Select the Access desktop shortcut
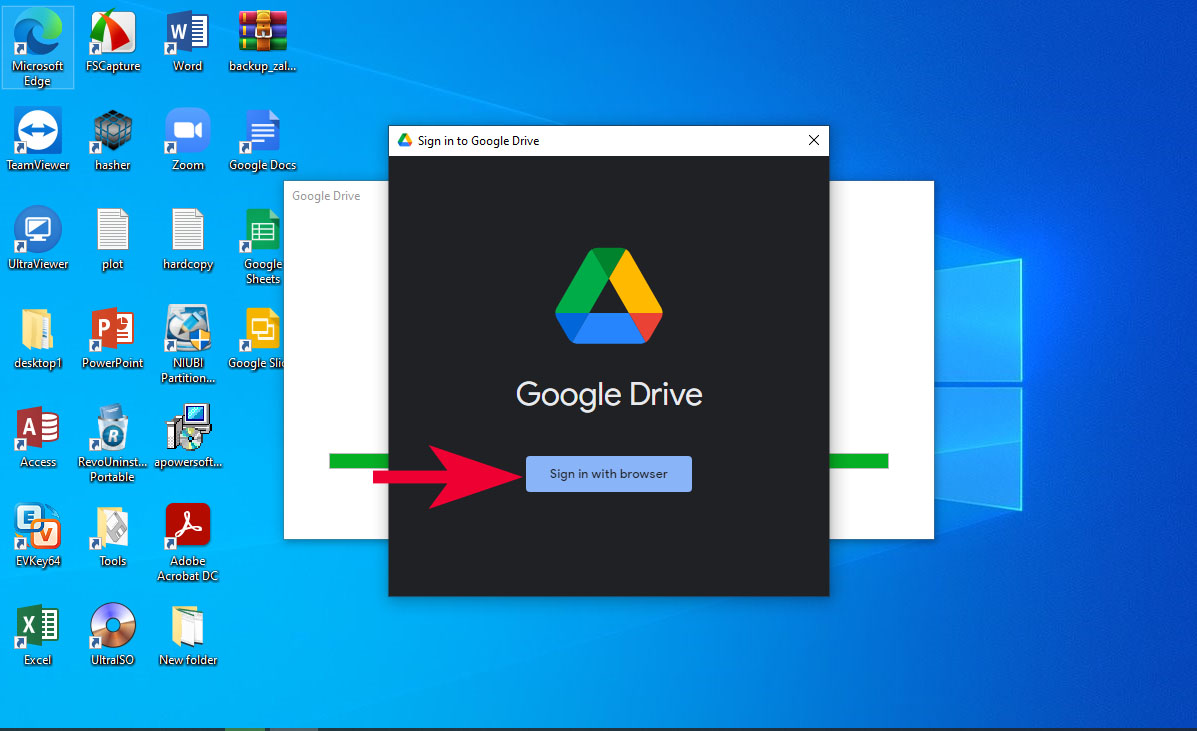This screenshot has width=1197, height=731. tap(37, 437)
